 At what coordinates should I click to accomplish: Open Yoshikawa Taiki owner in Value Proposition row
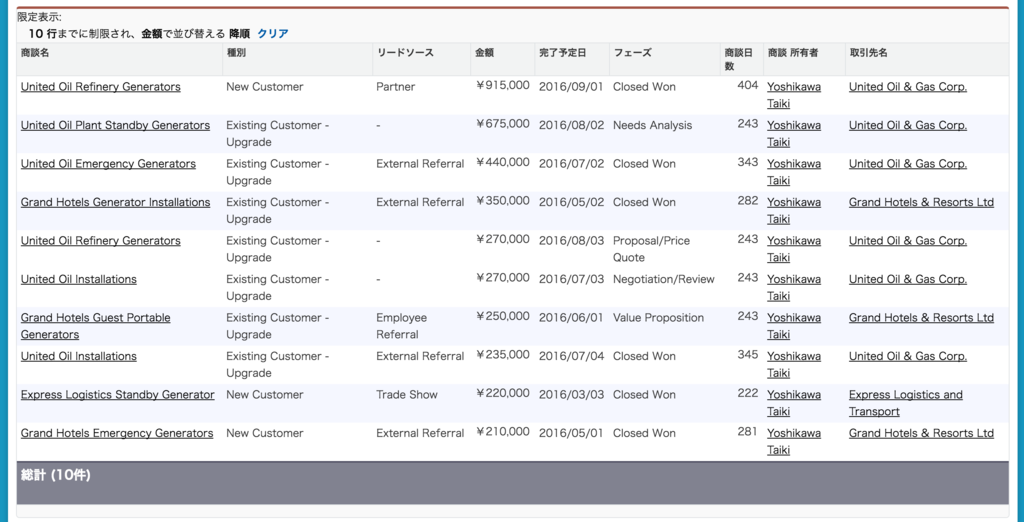pyautogui.click(x=794, y=327)
